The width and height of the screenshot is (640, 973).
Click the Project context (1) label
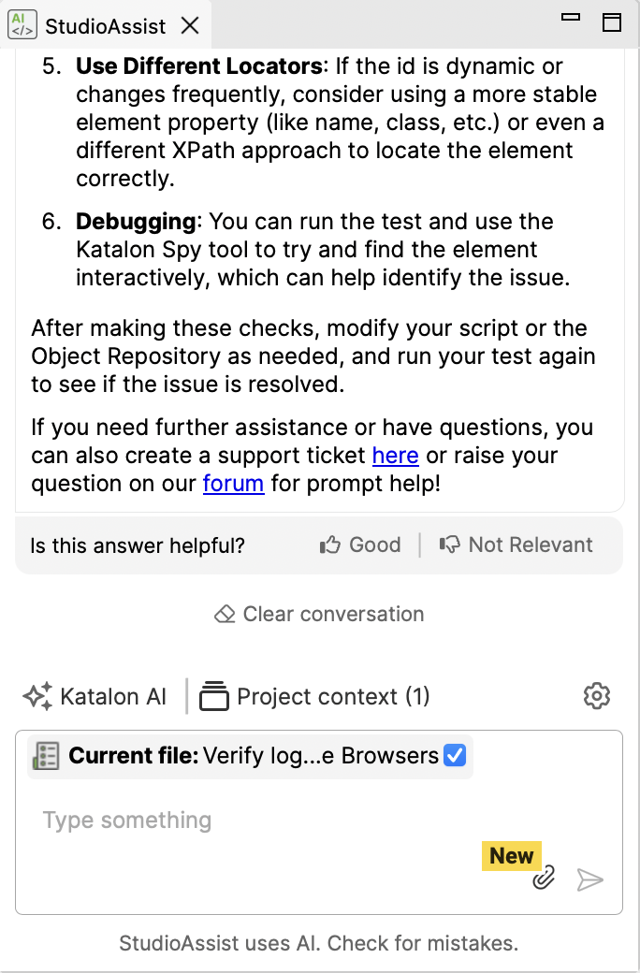pos(333,697)
